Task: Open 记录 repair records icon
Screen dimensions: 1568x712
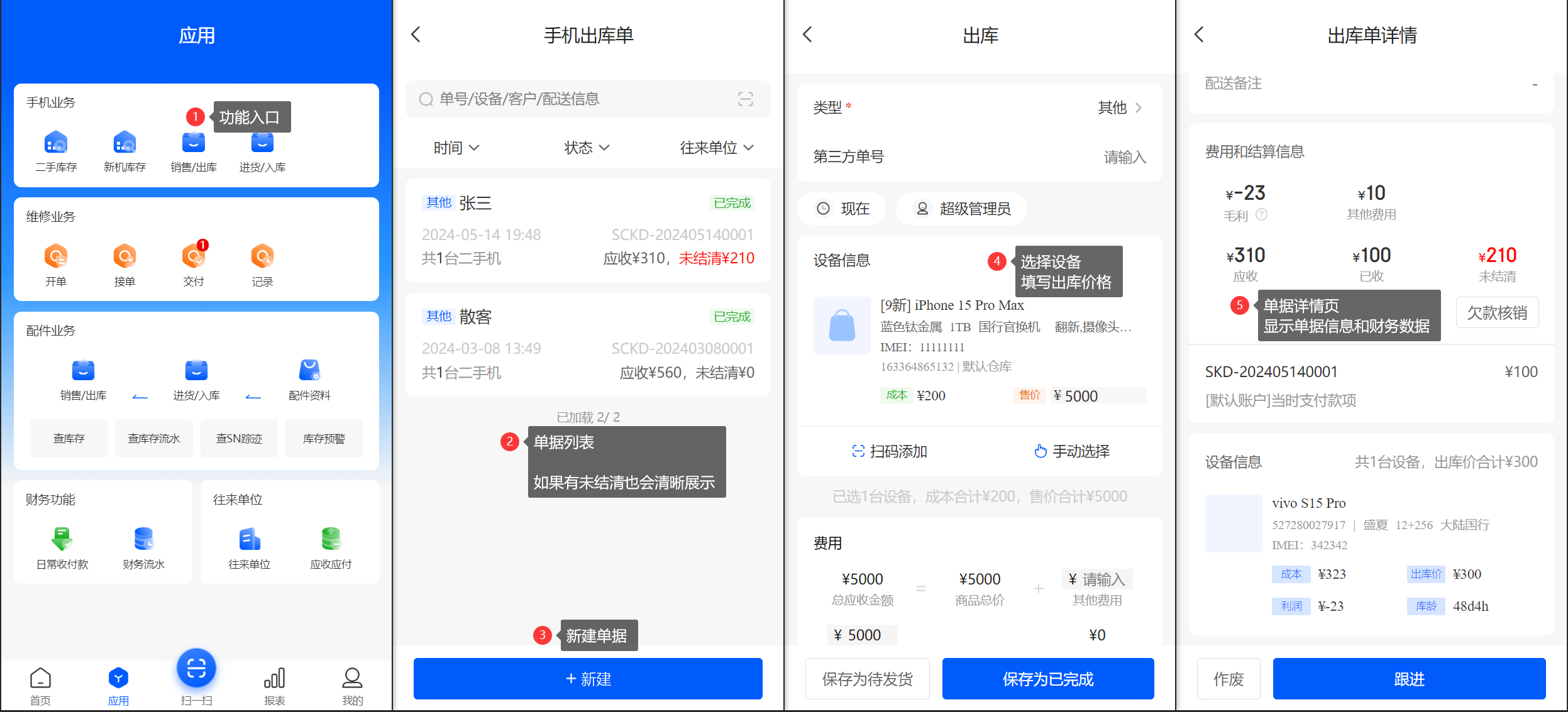Action: tap(262, 266)
